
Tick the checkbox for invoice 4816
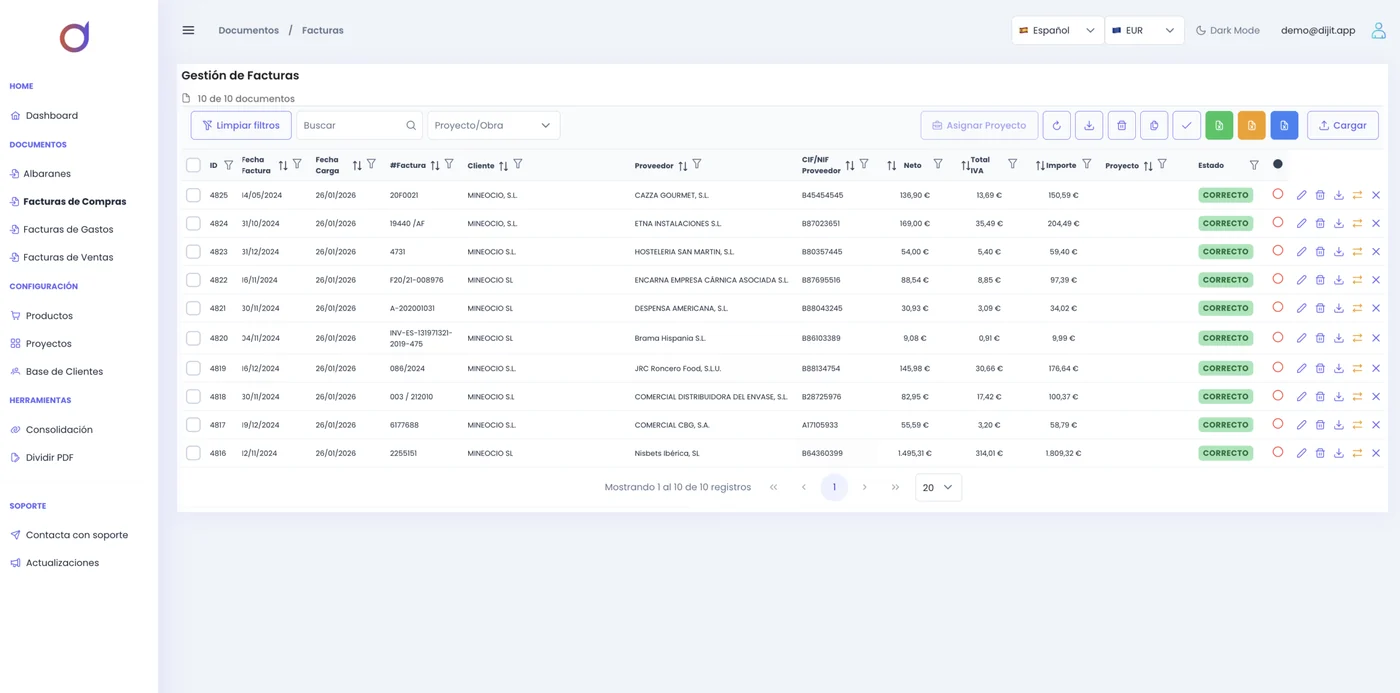pyautogui.click(x=193, y=453)
